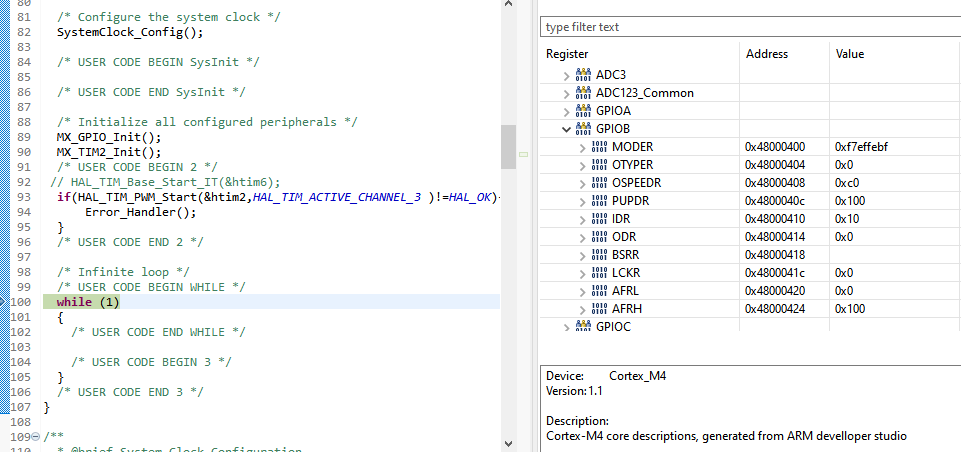Image resolution: width=961 pixels, height=452 pixels.
Task: Select BSRR address 0x48000418
Action: [x=775, y=255]
